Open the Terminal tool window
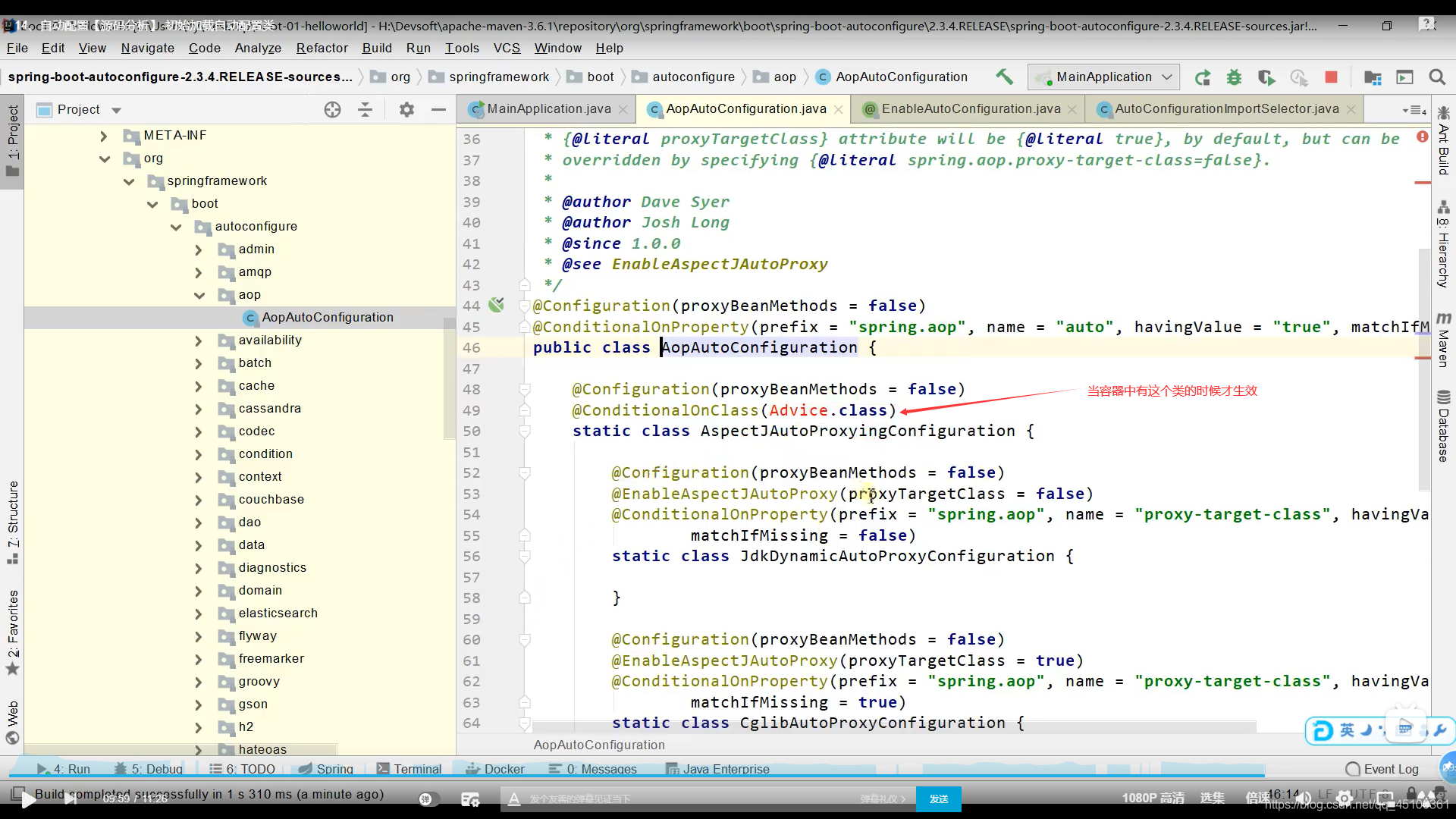The height and width of the screenshot is (819, 1456). [409, 769]
